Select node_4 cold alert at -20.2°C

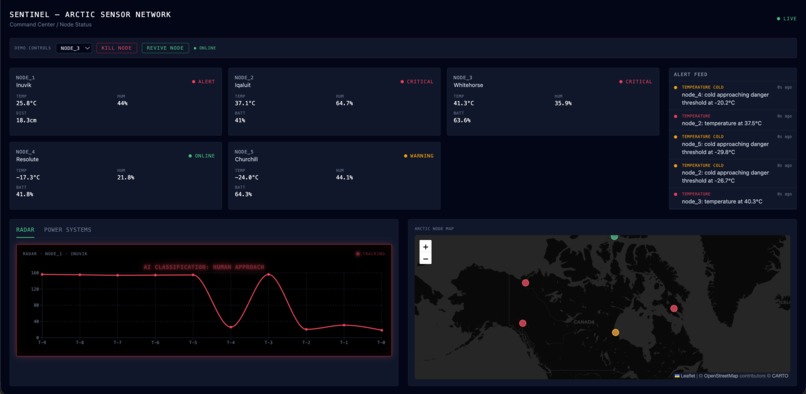732,95
